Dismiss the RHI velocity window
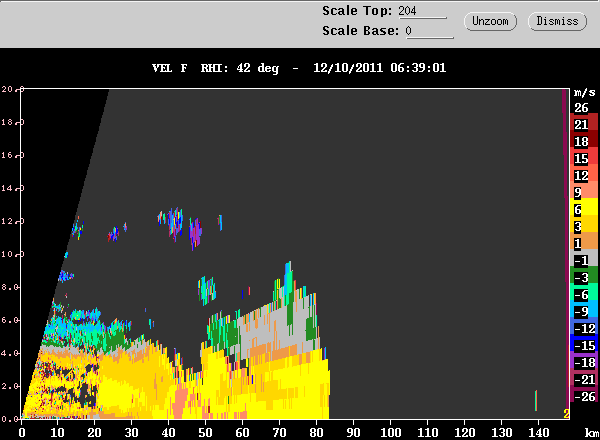The width and height of the screenshot is (600, 440). pos(557,21)
